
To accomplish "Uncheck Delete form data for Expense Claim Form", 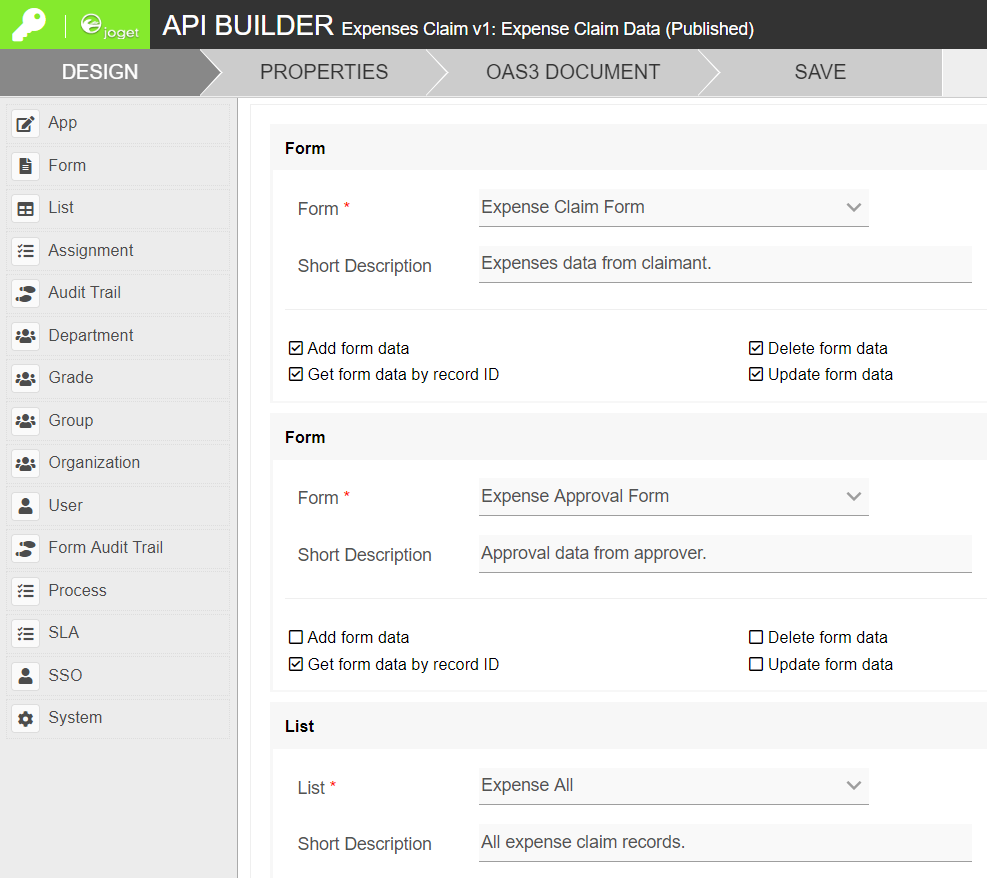I will (x=756, y=348).
